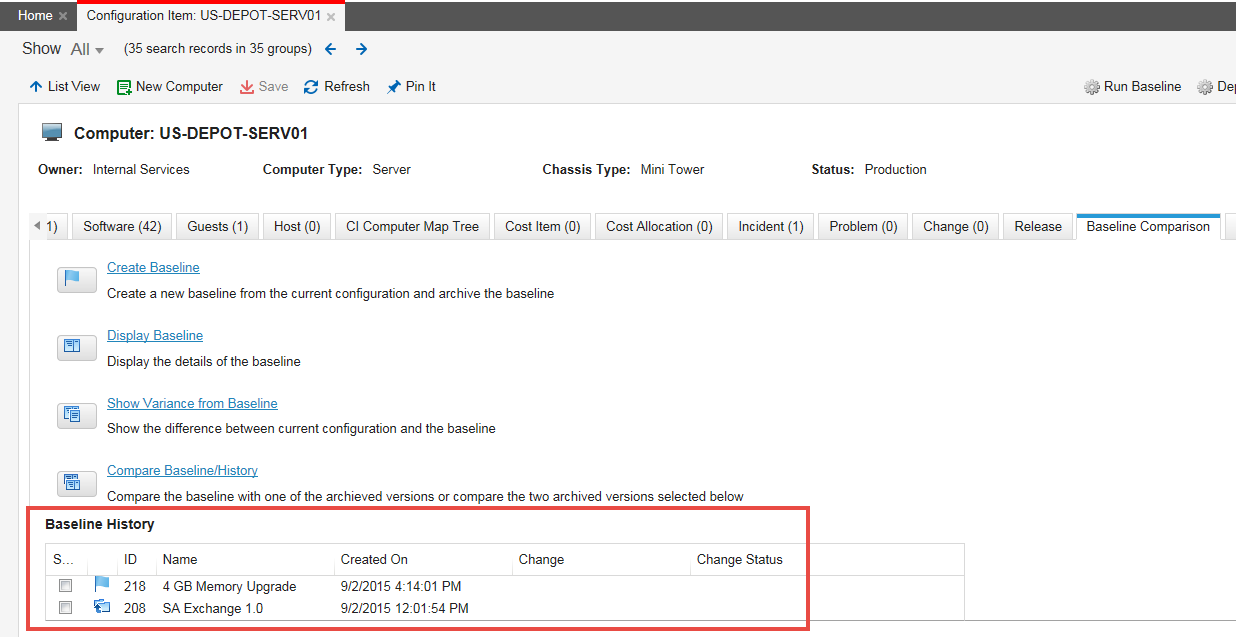Refresh the configuration item record
Viewport: 1236px width, 637px height.
337,87
